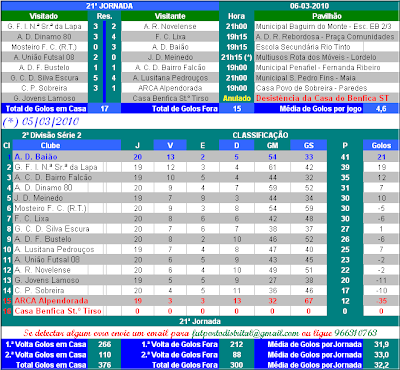Select the date 06-03-2010 header
The image size is (400, 370).
pos(309,6)
